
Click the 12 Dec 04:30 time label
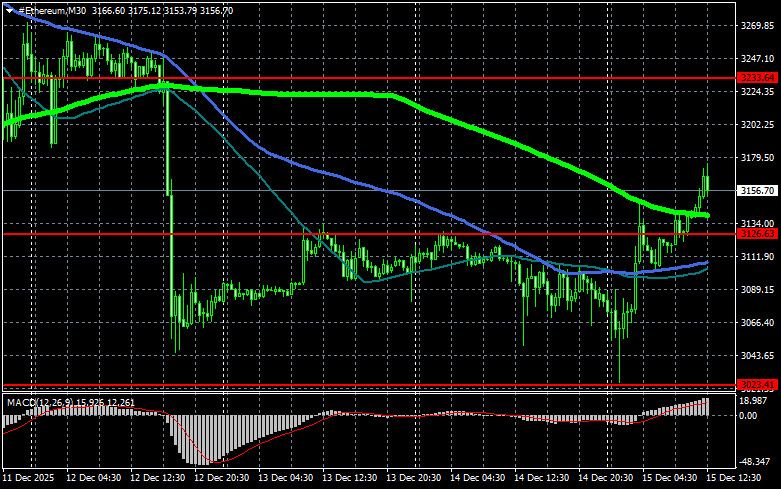tap(93, 478)
